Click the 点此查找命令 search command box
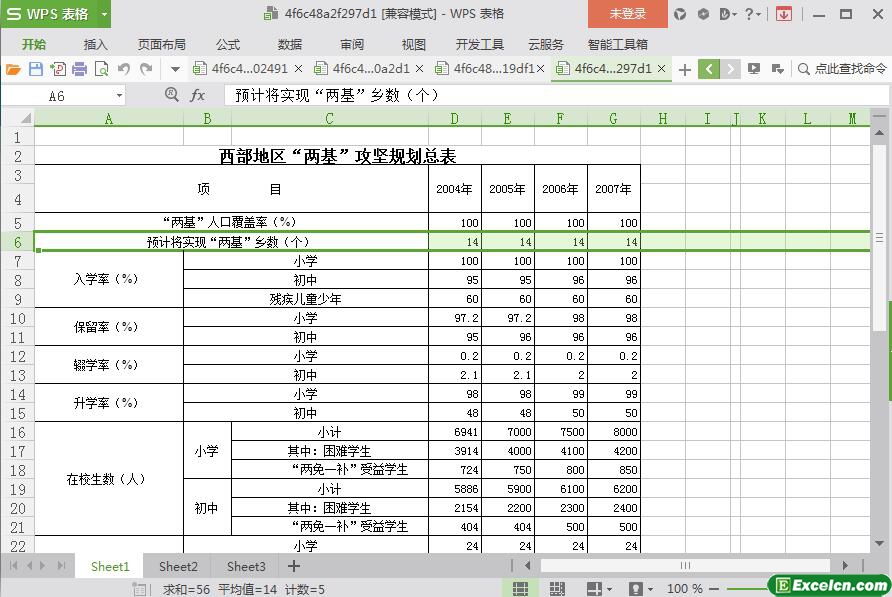The image size is (892, 597). [x=842, y=69]
